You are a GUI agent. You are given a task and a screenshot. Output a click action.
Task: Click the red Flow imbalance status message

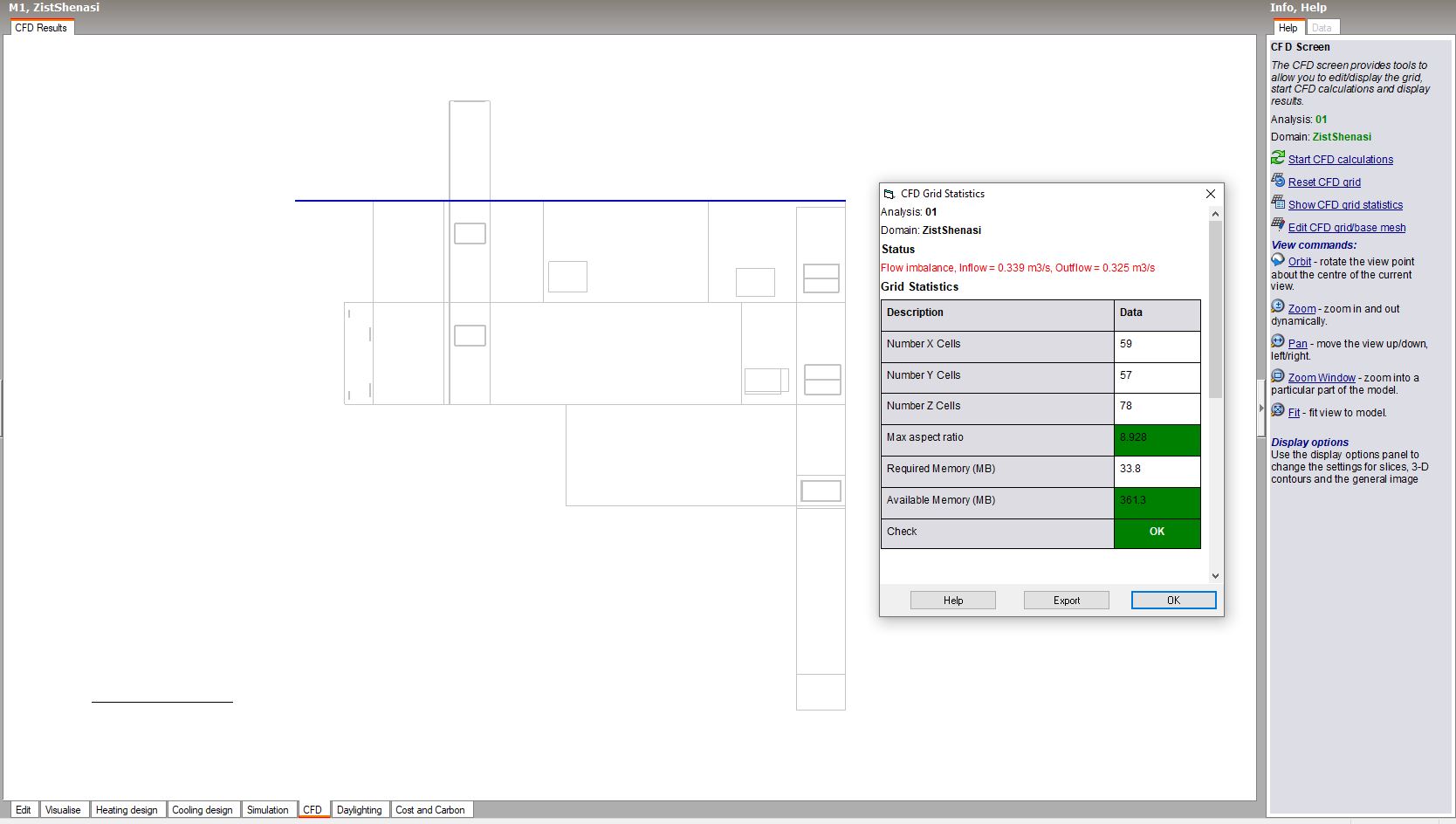coord(1017,268)
